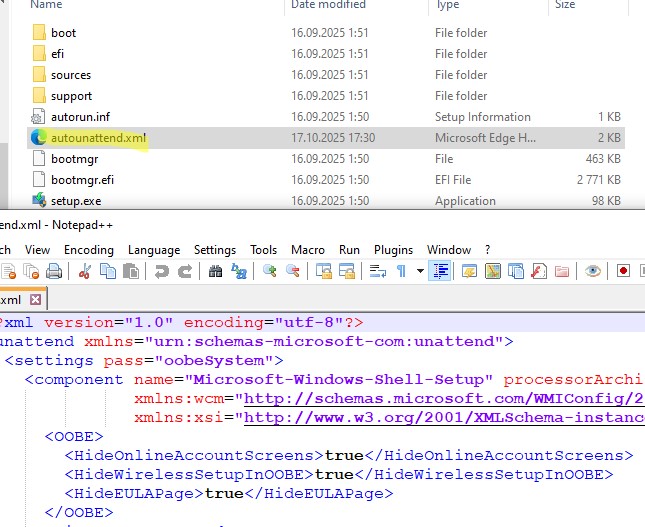This screenshot has width=645, height=527.
Task: Click the Paste clipboard icon
Action: click(131, 271)
